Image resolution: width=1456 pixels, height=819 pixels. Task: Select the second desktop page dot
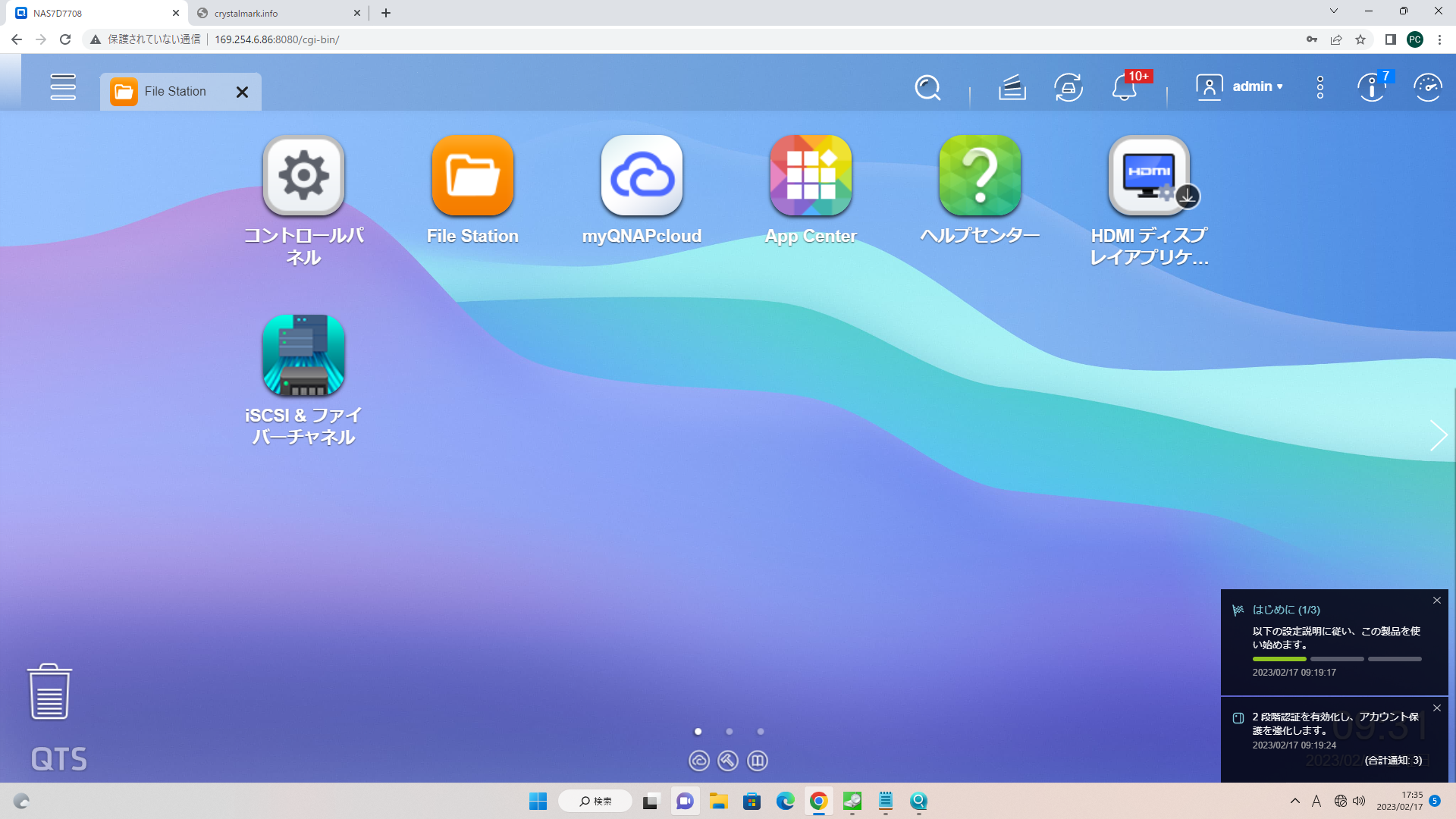(729, 732)
